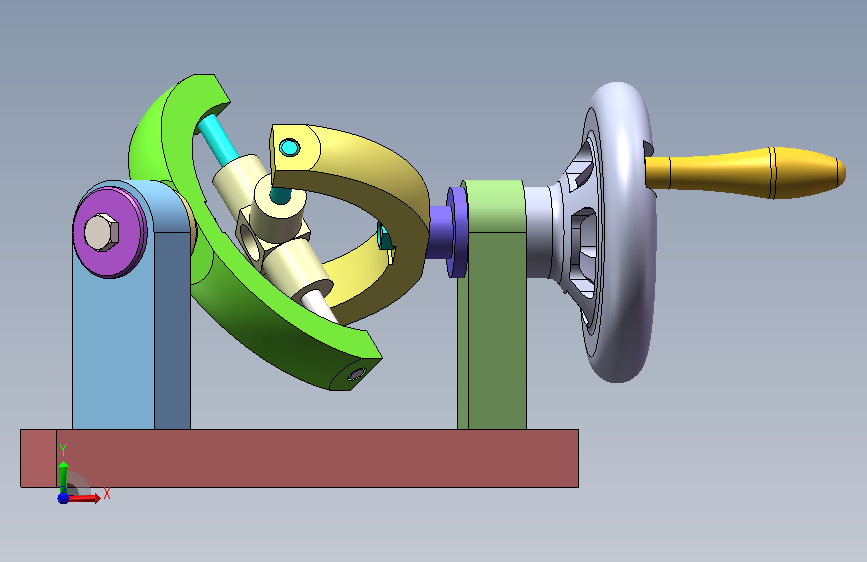Click the "Y" axis label
The height and width of the screenshot is (562, 867).
tap(63, 450)
